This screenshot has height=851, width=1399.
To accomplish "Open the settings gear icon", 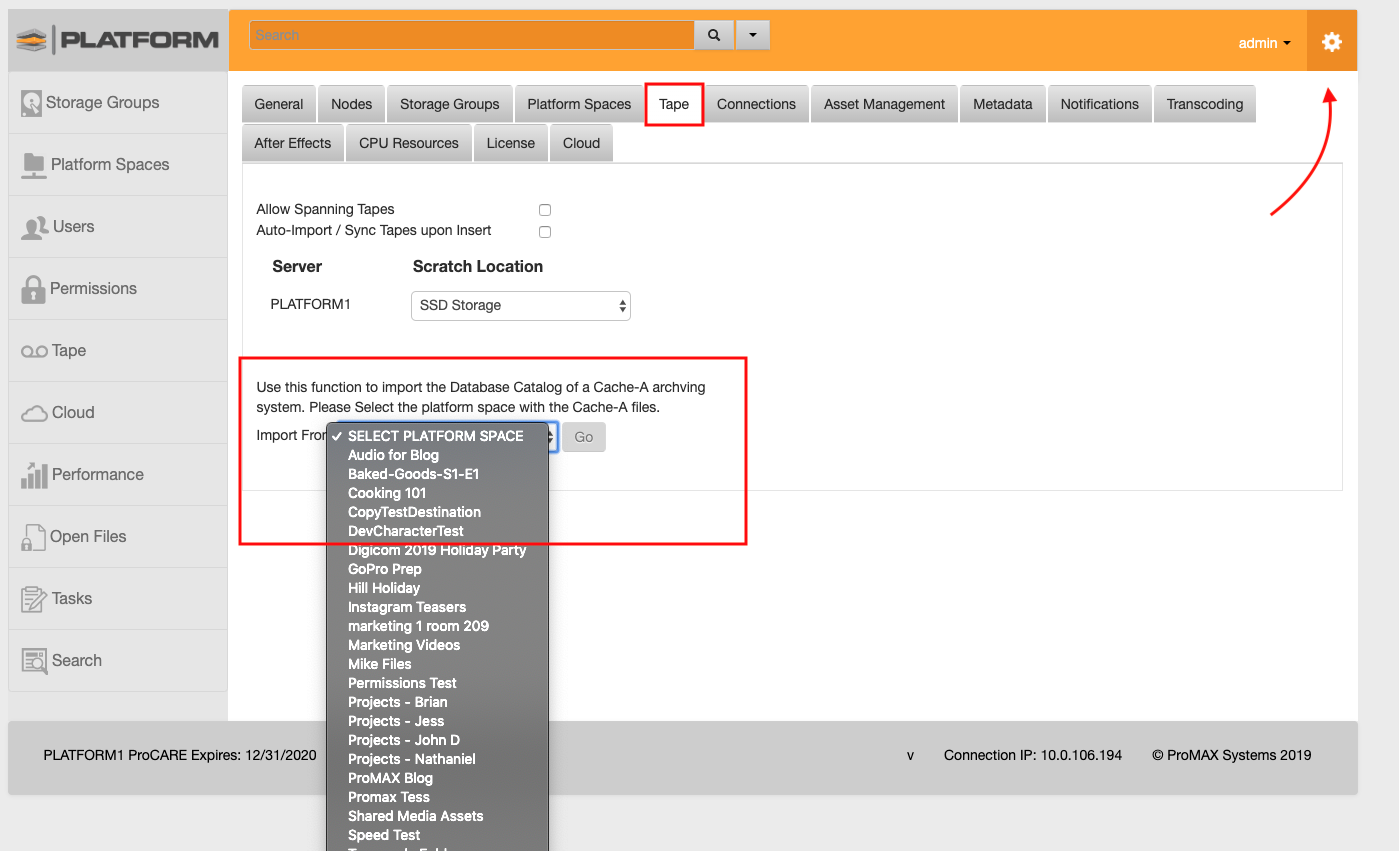I will point(1331,42).
